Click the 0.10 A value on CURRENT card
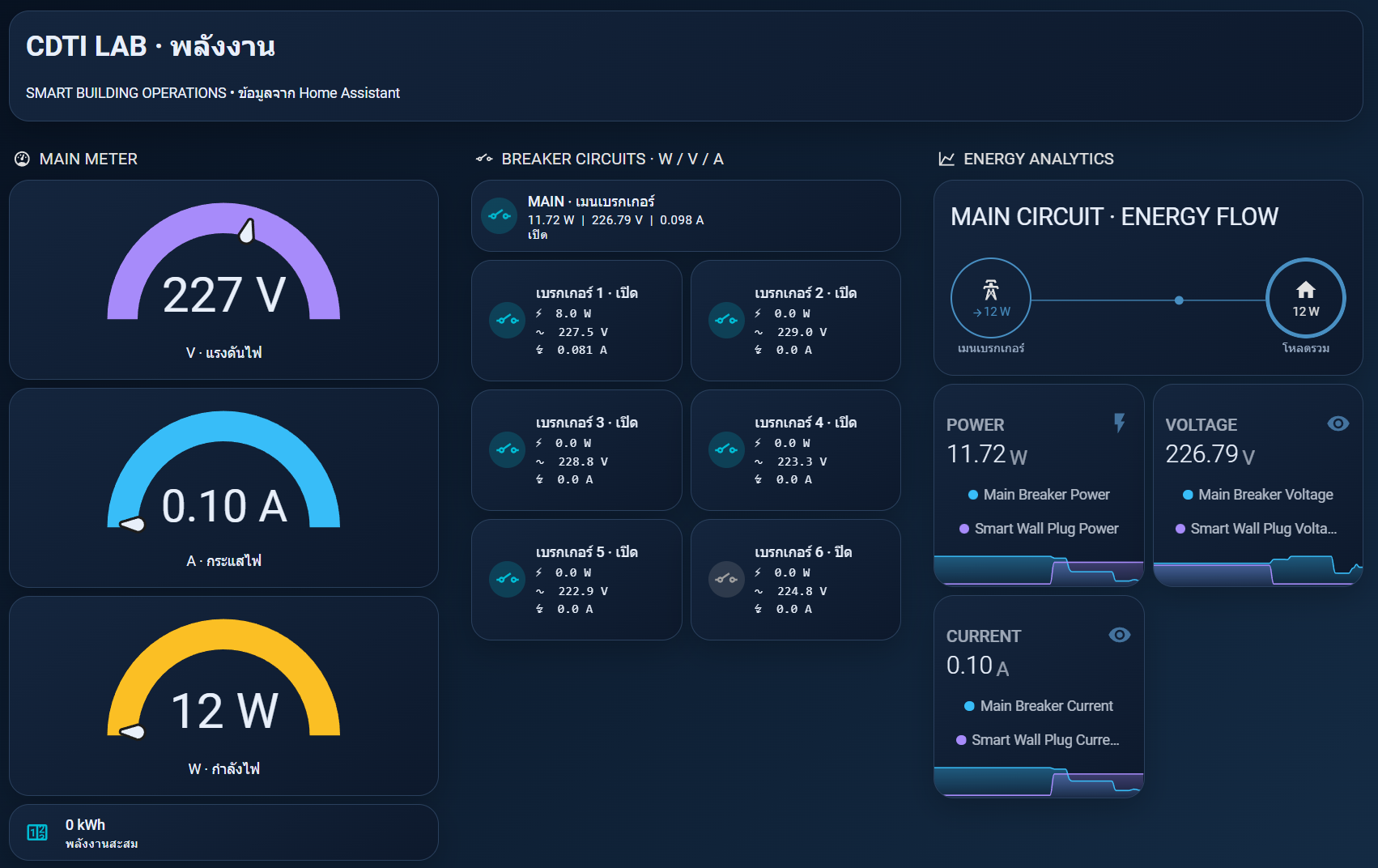1378x868 pixels. click(978, 666)
